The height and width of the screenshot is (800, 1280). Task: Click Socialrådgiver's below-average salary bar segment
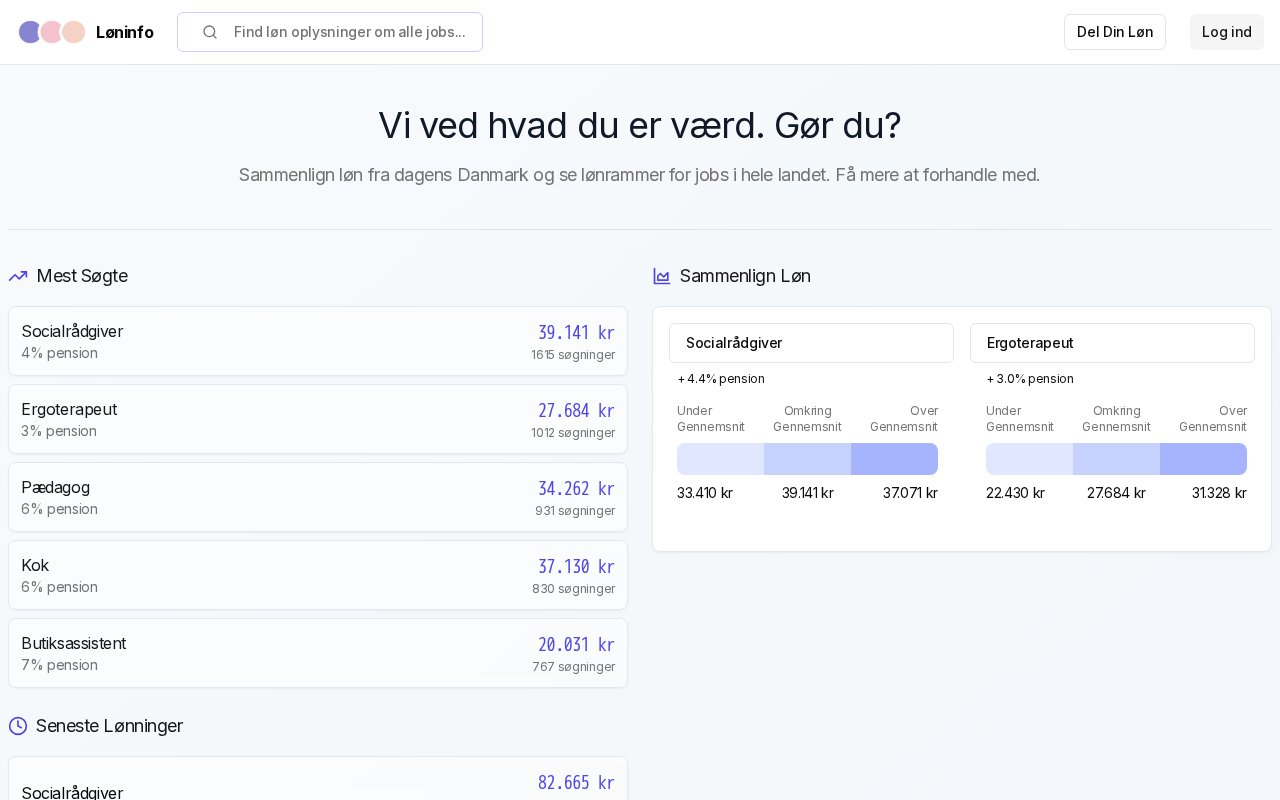tap(720, 459)
